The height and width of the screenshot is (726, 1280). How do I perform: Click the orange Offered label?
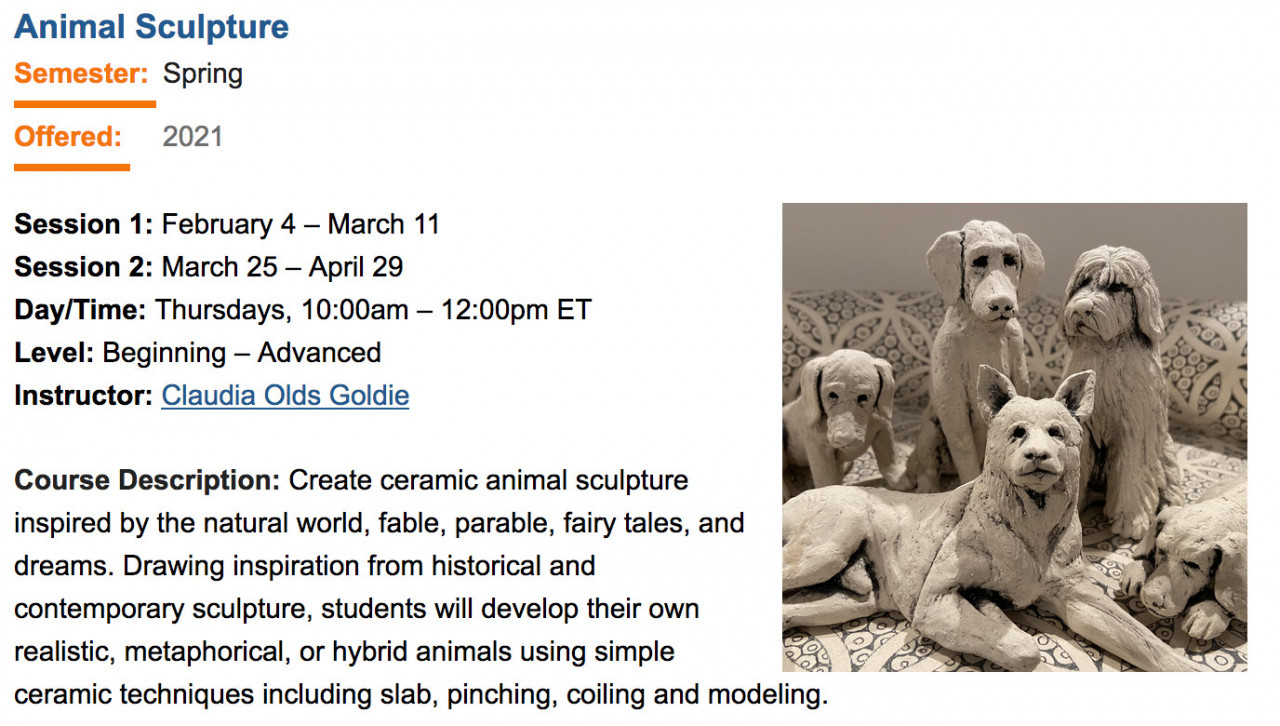(x=68, y=137)
